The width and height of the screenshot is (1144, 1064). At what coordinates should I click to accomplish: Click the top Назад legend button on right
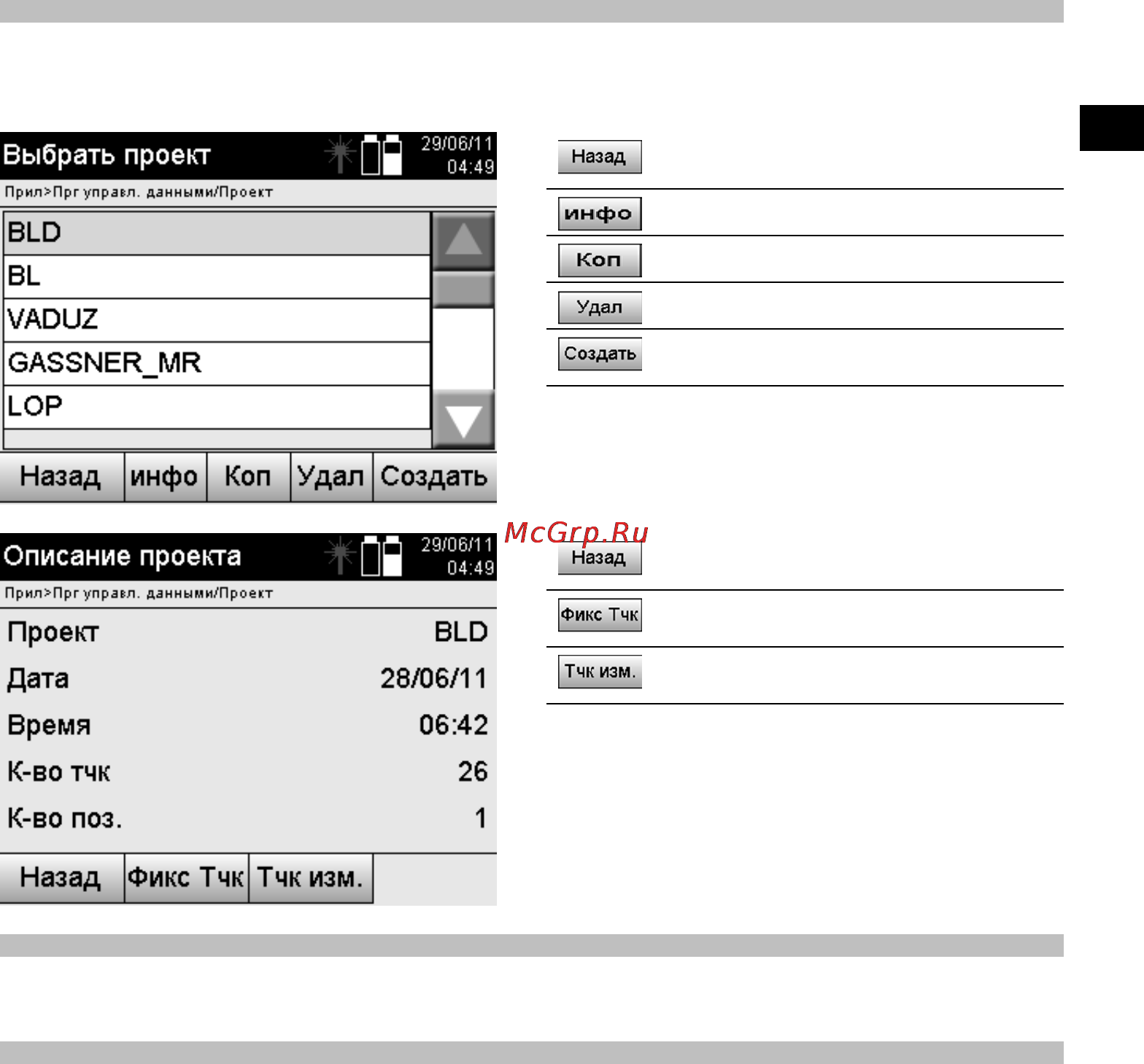[x=600, y=157]
